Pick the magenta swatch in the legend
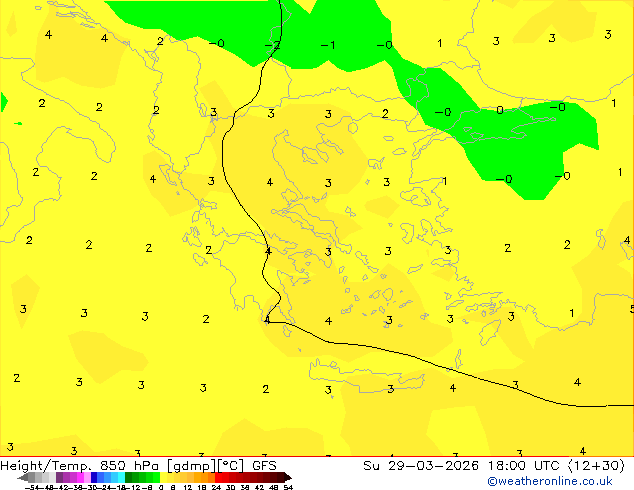 (80, 477)
